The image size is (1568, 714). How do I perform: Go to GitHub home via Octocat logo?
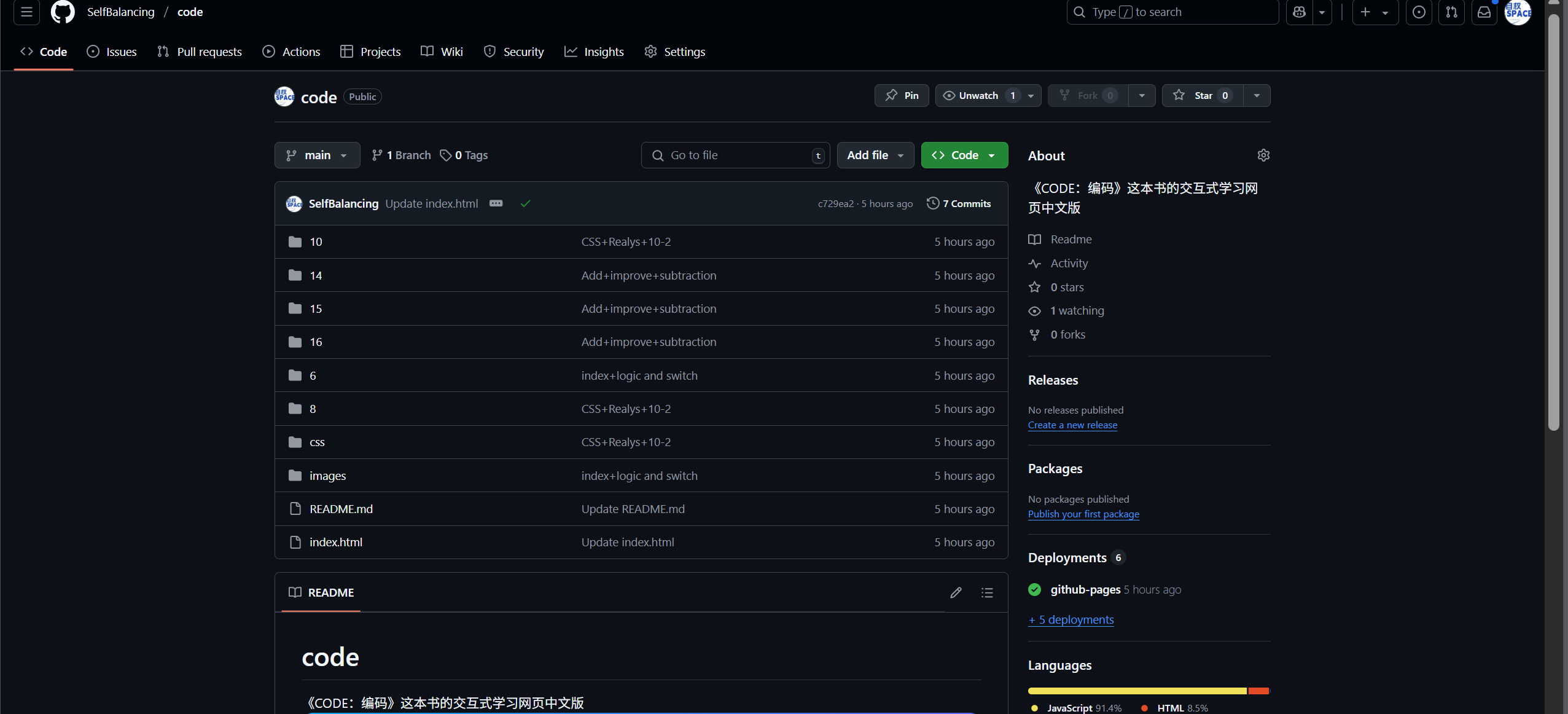pyautogui.click(x=63, y=12)
